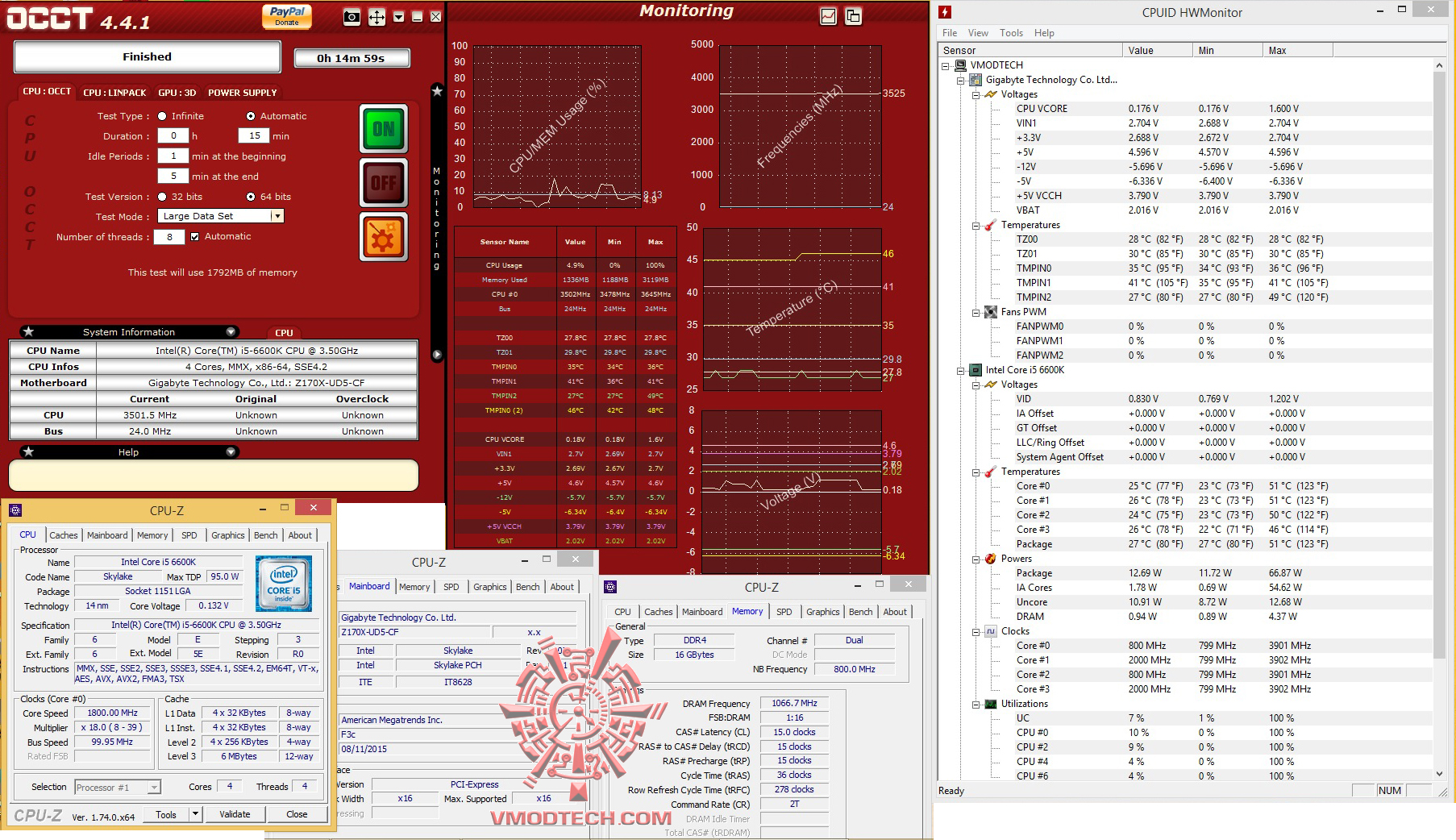Click the Duration minutes input field
Image resolution: width=1456 pixels, height=840 pixels.
pyautogui.click(x=254, y=136)
